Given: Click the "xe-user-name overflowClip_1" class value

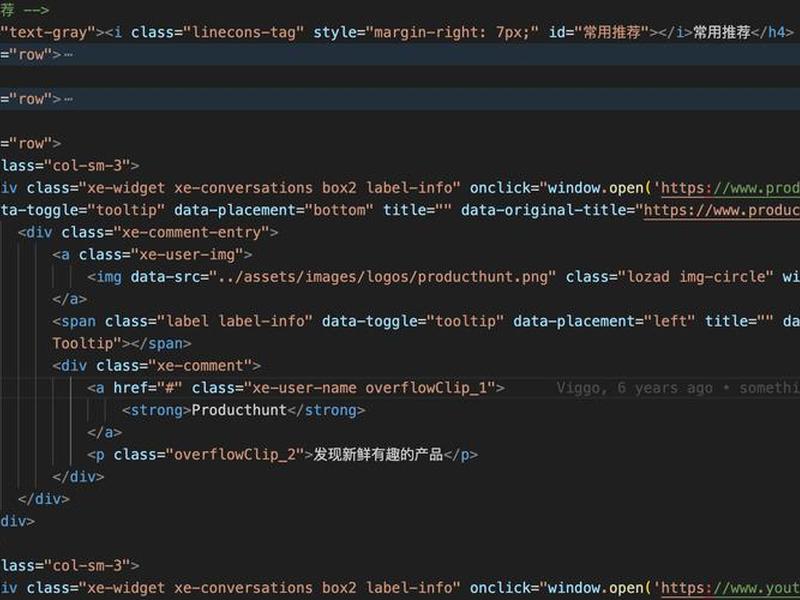Looking at the screenshot, I should 369,388.
